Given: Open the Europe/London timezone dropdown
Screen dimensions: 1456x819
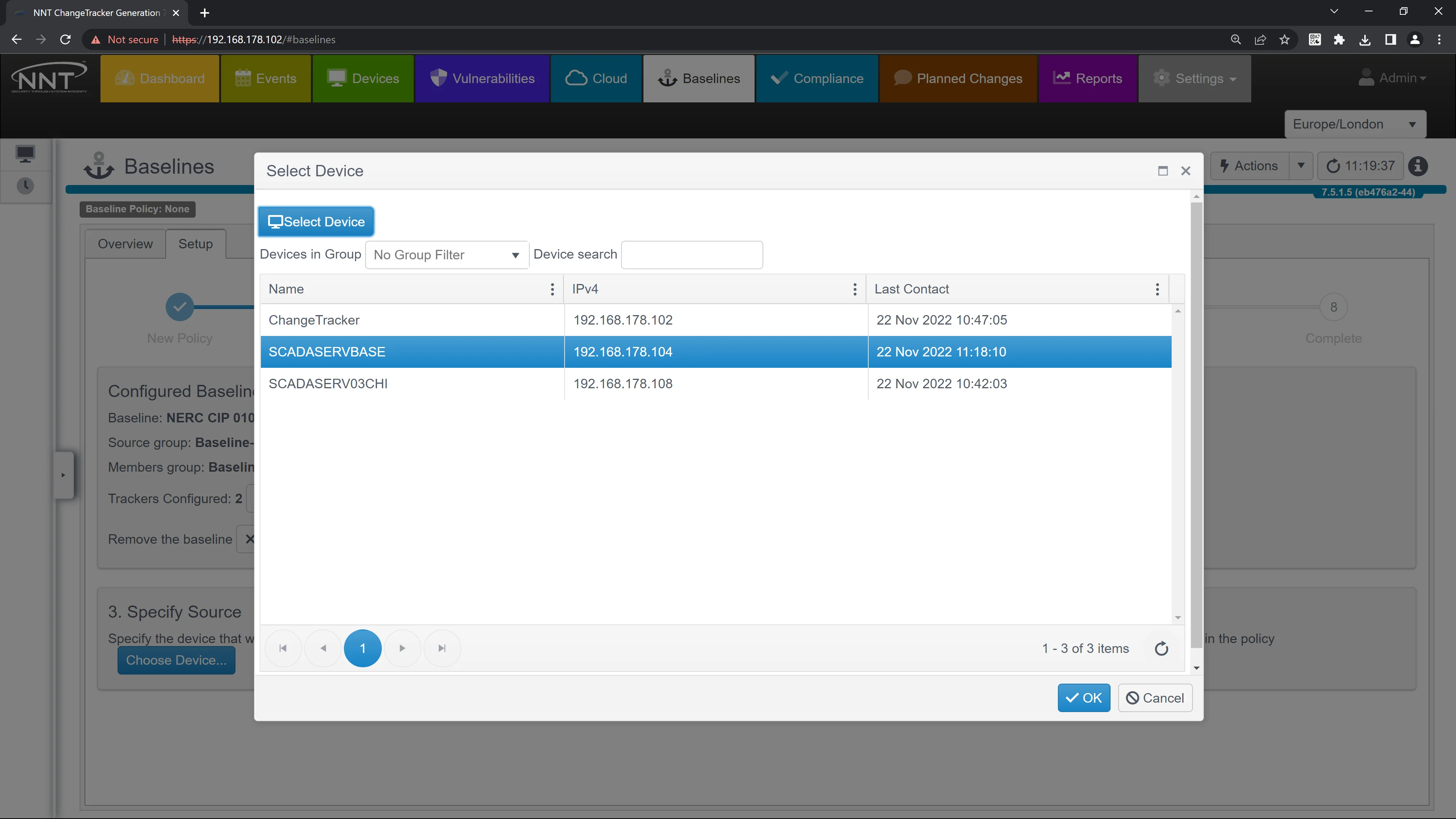Looking at the screenshot, I should click(1355, 124).
